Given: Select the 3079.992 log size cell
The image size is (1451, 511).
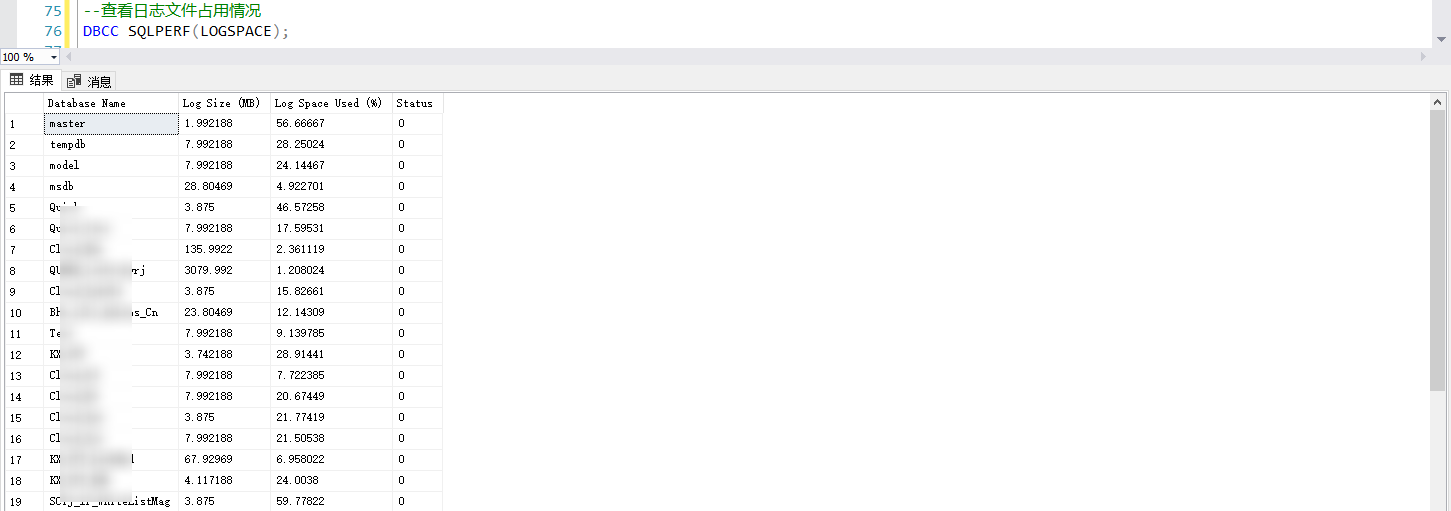Looking at the screenshot, I should click(x=224, y=270).
